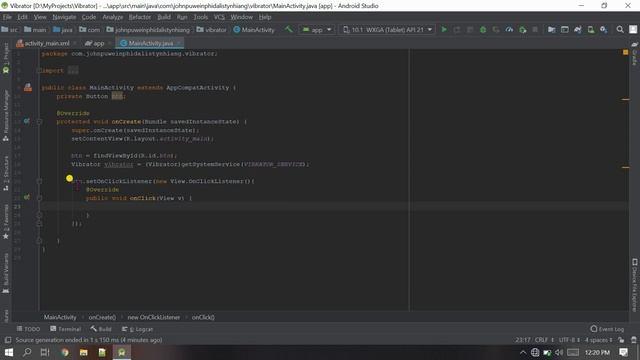Toggle the Gradle tool window on right
Screen dimensions: 640x360
point(635,53)
